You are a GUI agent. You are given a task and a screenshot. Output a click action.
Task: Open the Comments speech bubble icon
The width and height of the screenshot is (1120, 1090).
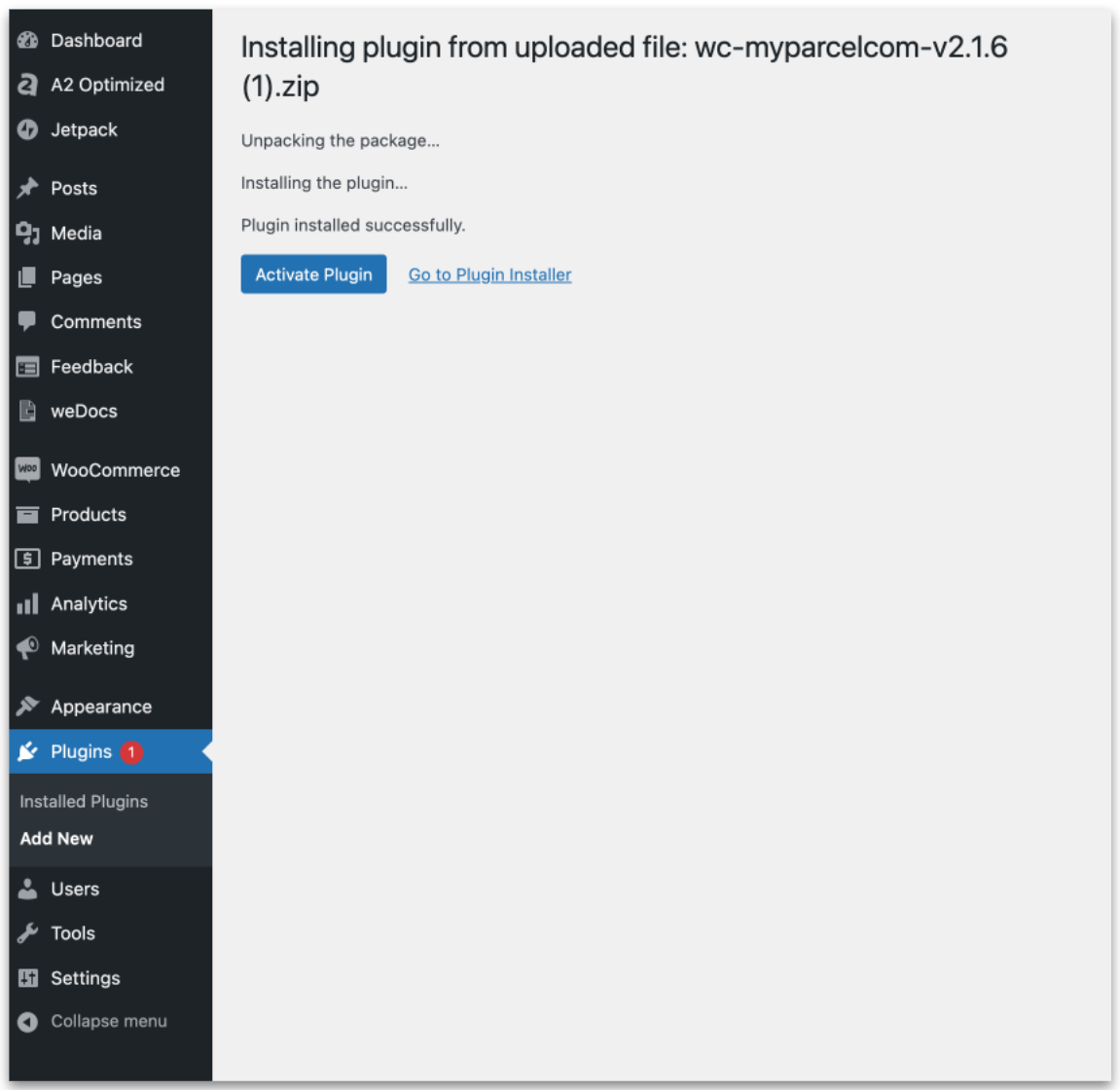(x=27, y=321)
